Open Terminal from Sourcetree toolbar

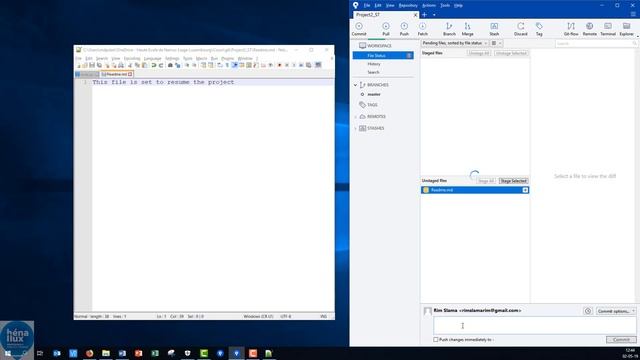pyautogui.click(x=608, y=29)
